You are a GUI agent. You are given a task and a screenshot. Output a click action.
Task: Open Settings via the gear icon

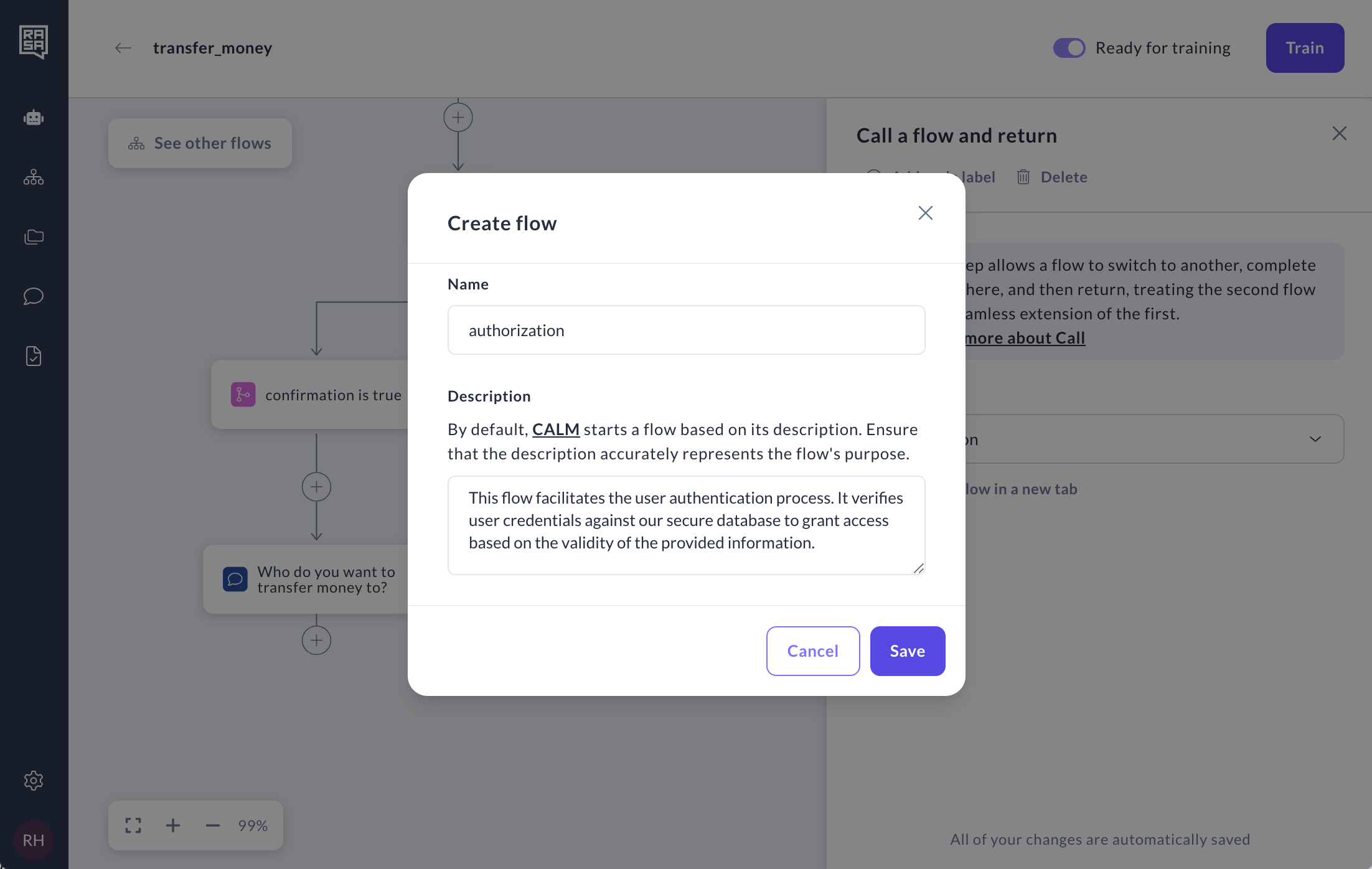tap(34, 781)
